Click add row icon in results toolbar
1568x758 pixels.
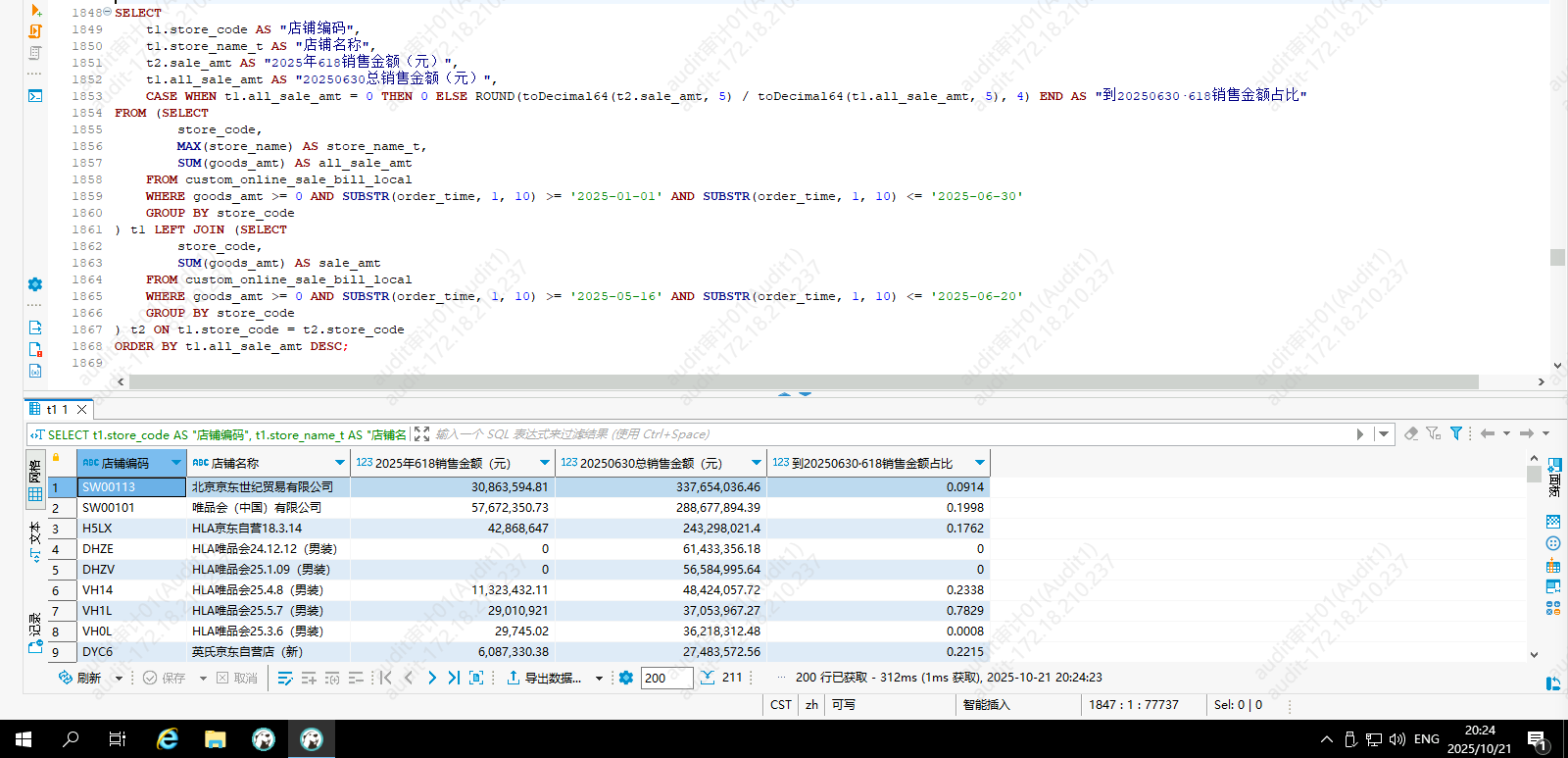coord(309,678)
